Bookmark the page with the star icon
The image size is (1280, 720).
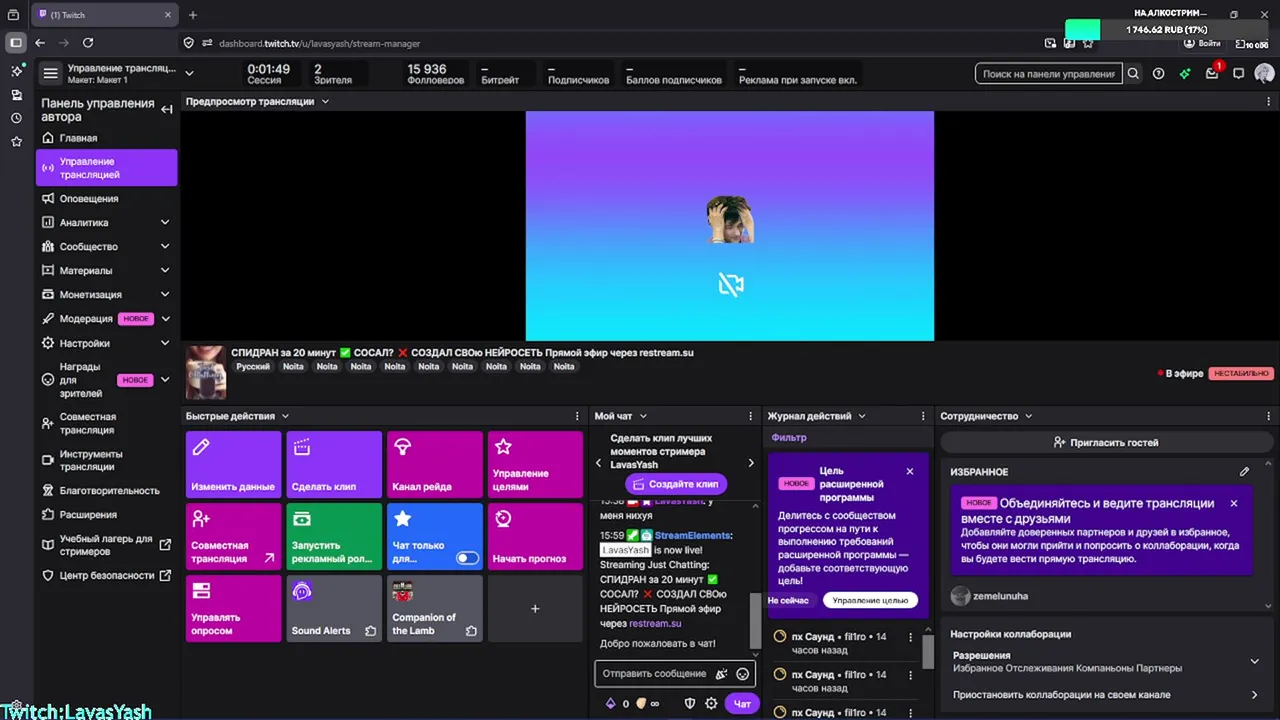(1088, 43)
